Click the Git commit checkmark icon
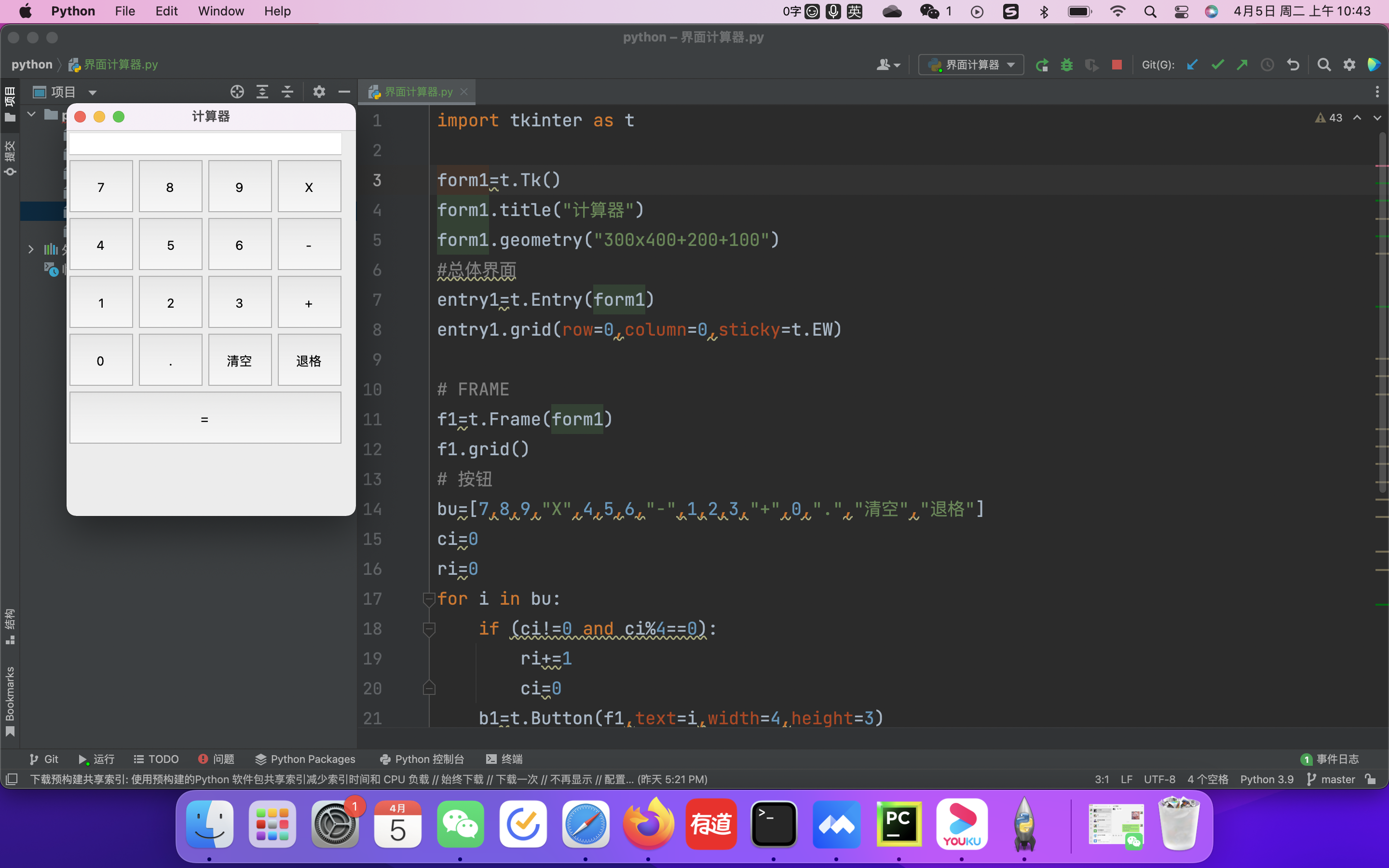This screenshot has height=868, width=1389. (1217, 65)
